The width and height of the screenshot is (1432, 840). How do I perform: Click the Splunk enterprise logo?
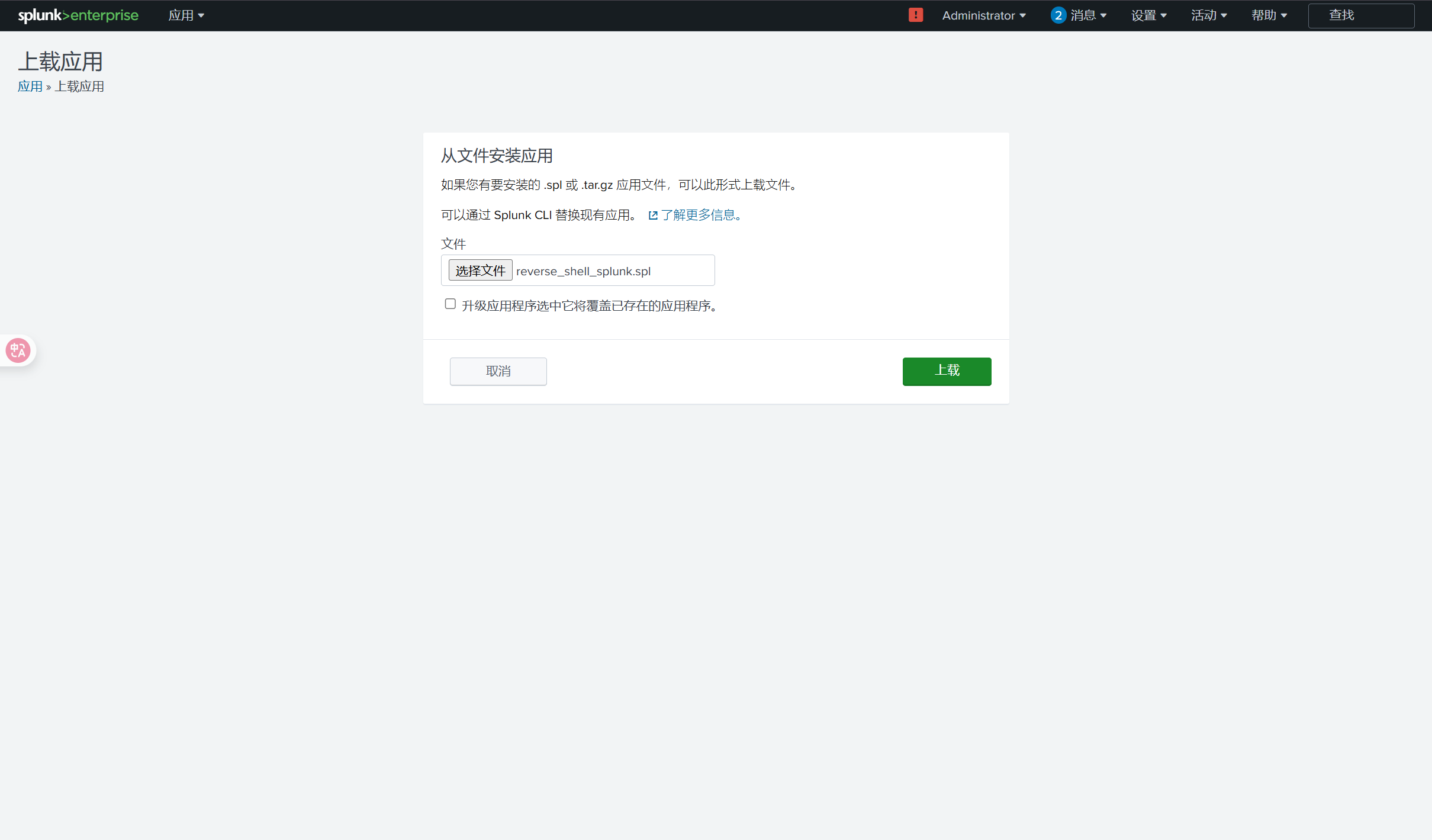tap(78, 15)
